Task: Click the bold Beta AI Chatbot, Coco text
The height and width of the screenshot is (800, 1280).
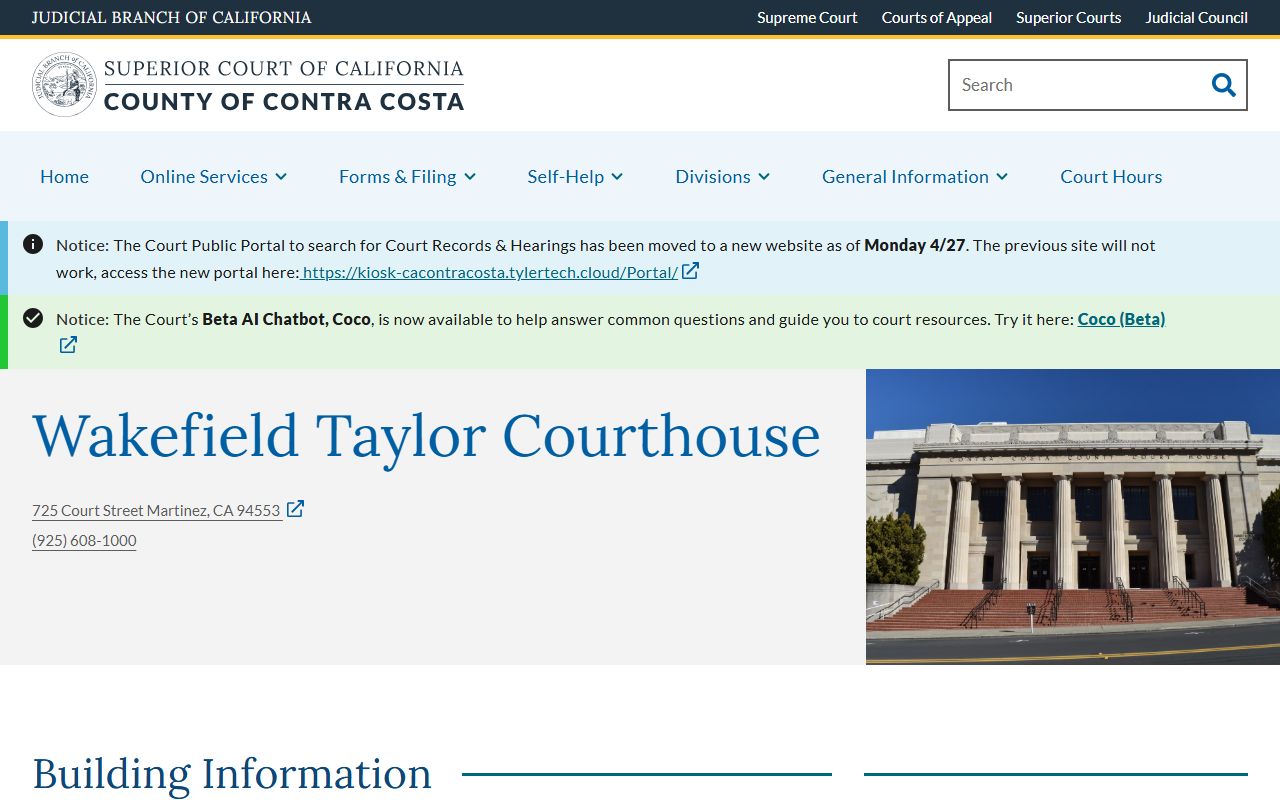Action: 286,319
